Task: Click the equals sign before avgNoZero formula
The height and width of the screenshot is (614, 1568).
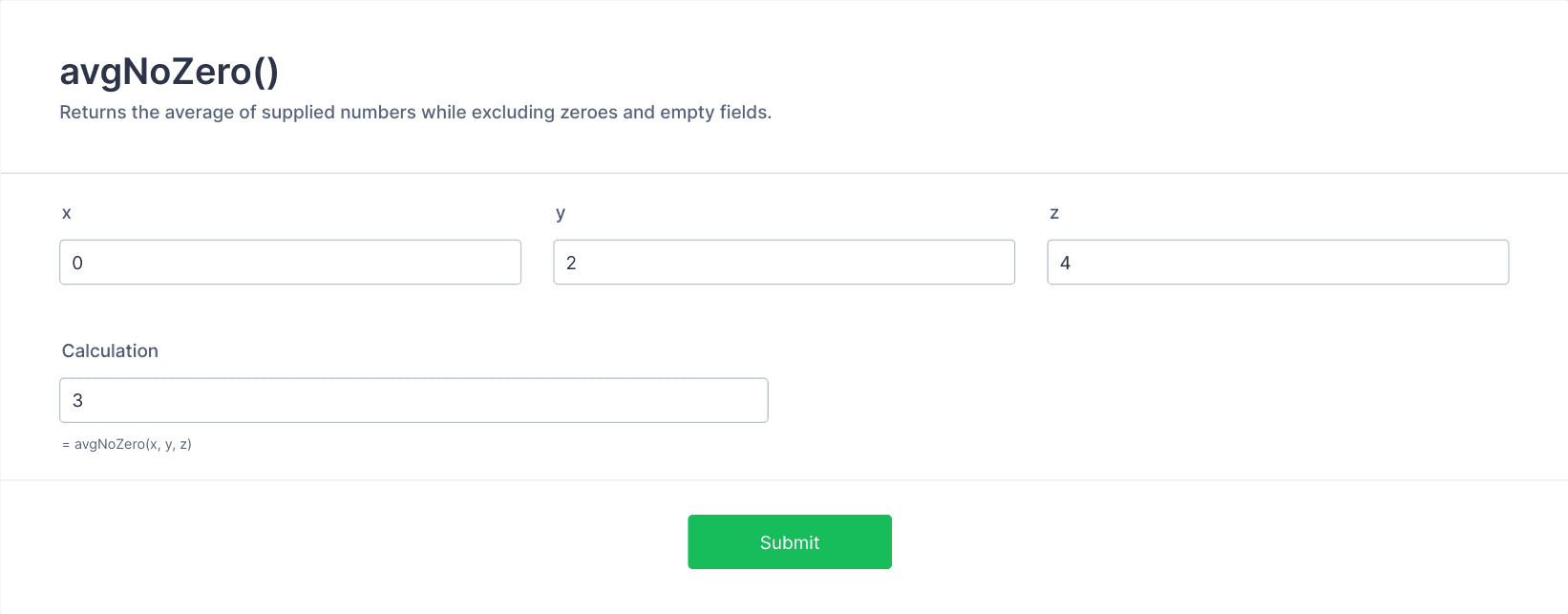Action: click(x=66, y=444)
